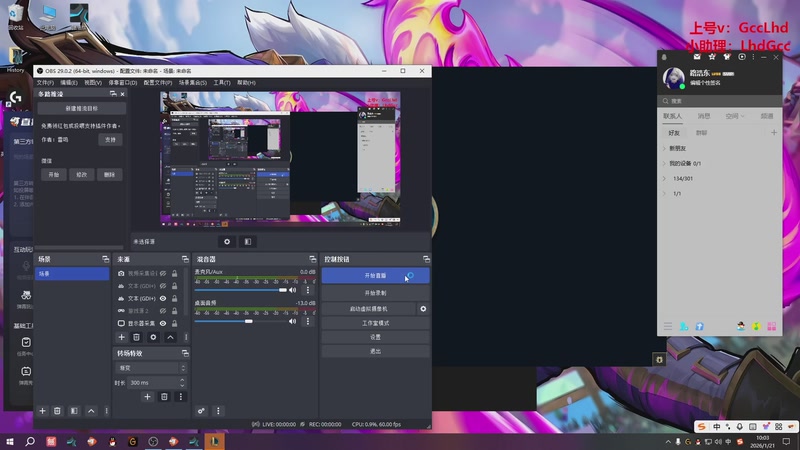The width and height of the screenshot is (800, 450).
Task: Open the 编辑(E) menu
Action: (69, 83)
